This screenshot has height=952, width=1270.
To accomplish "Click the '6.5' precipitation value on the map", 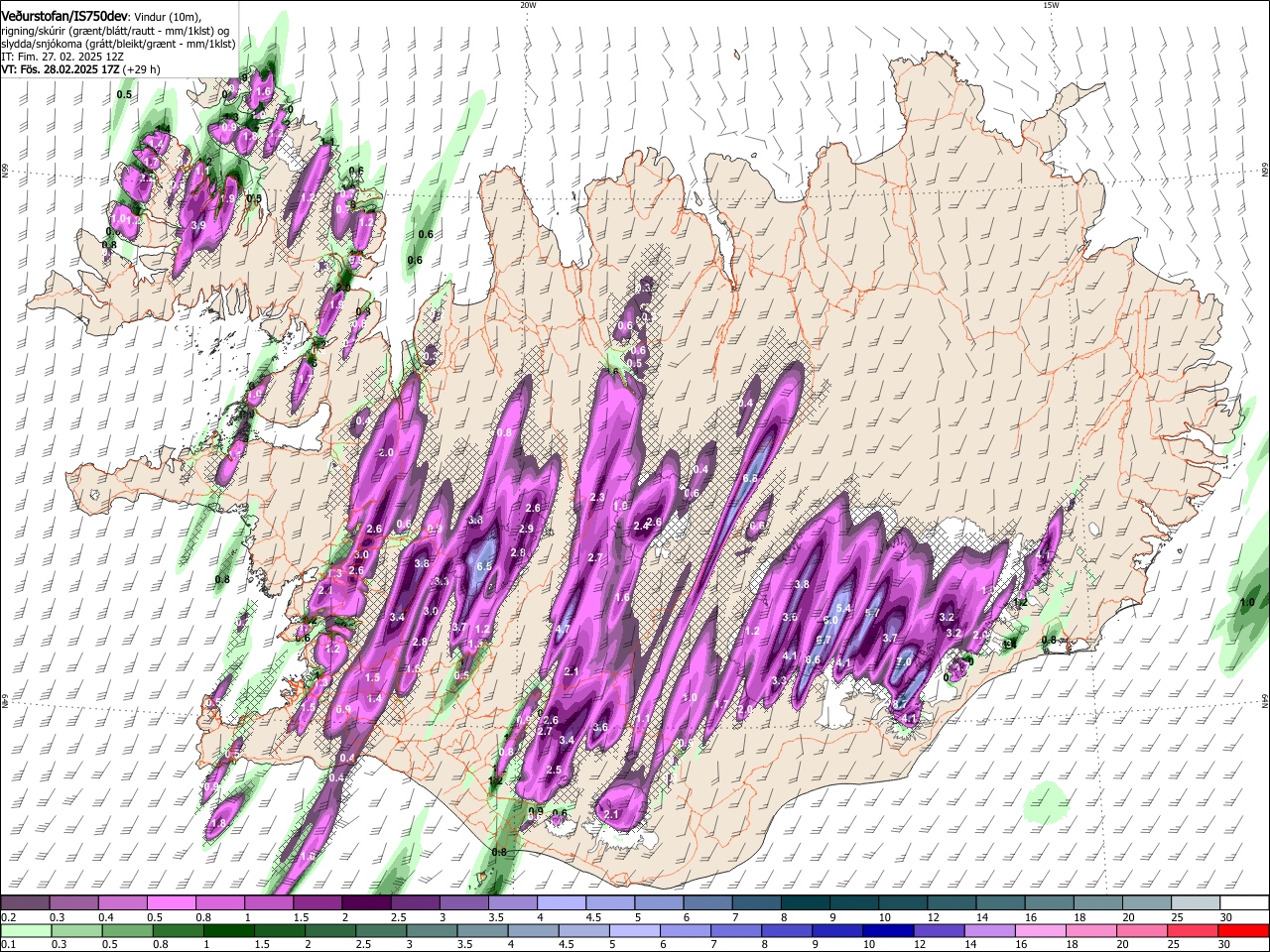I will click(484, 566).
